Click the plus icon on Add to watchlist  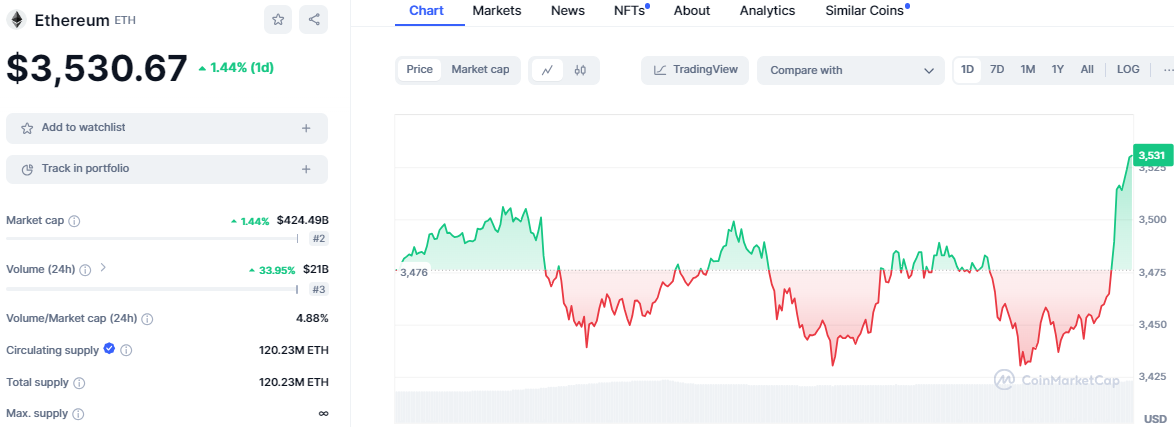306,128
